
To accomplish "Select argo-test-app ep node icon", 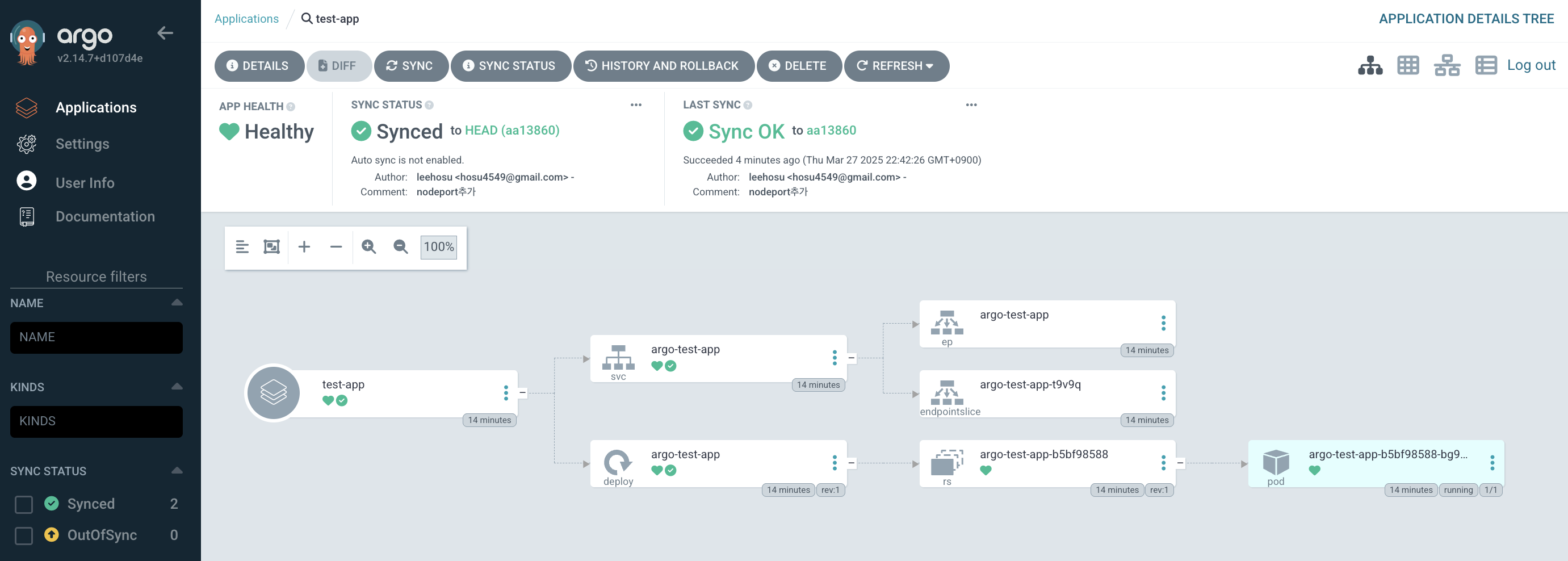I will pyautogui.click(x=946, y=323).
